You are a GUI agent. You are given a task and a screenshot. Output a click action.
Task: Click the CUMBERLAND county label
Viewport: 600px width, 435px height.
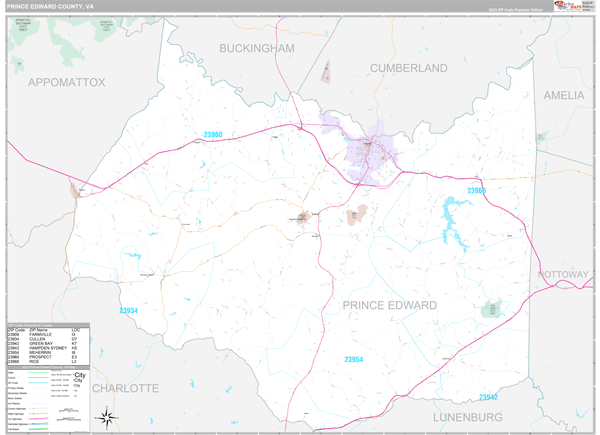tap(409, 68)
